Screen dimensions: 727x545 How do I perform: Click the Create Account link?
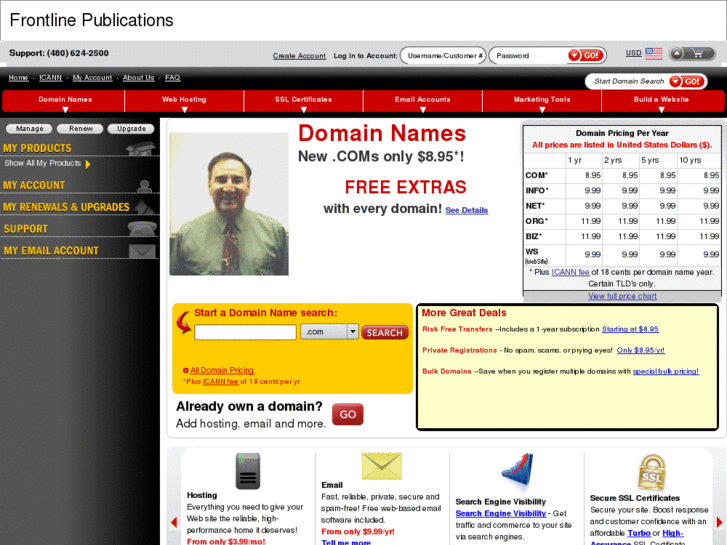point(299,56)
